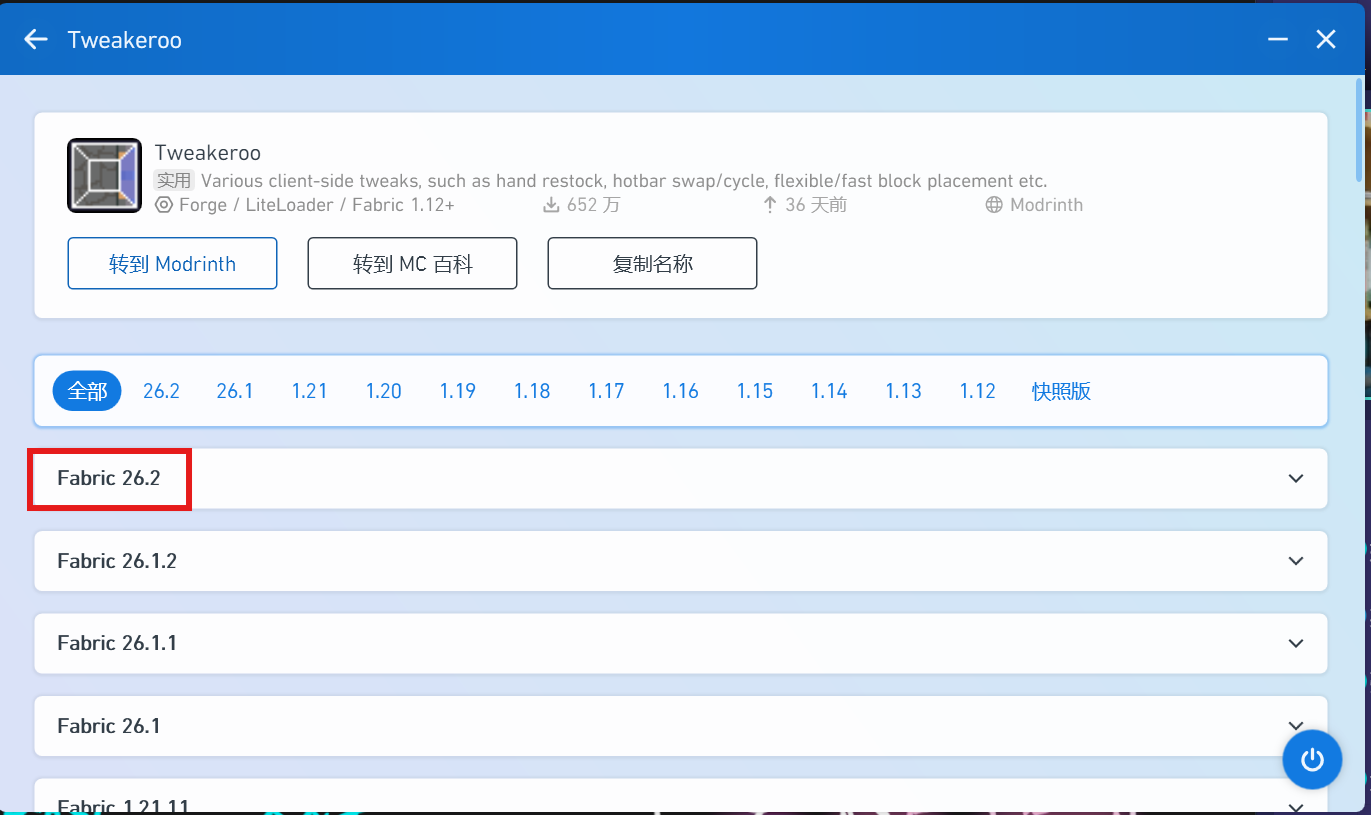Click the Fabric 26.2 heading text
Screen dimensions: 1371x815
(109, 478)
